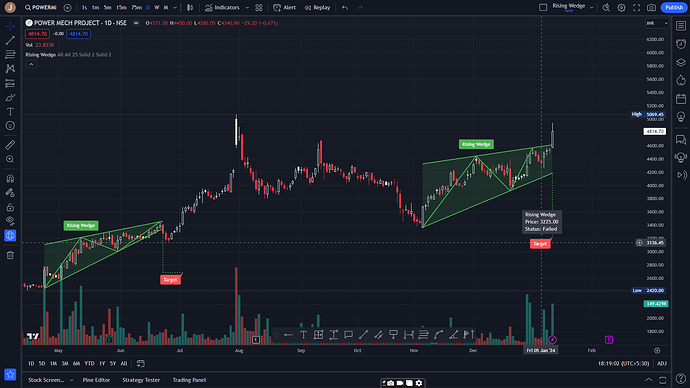Toggle ADJ adjusted data setting

[662, 363]
